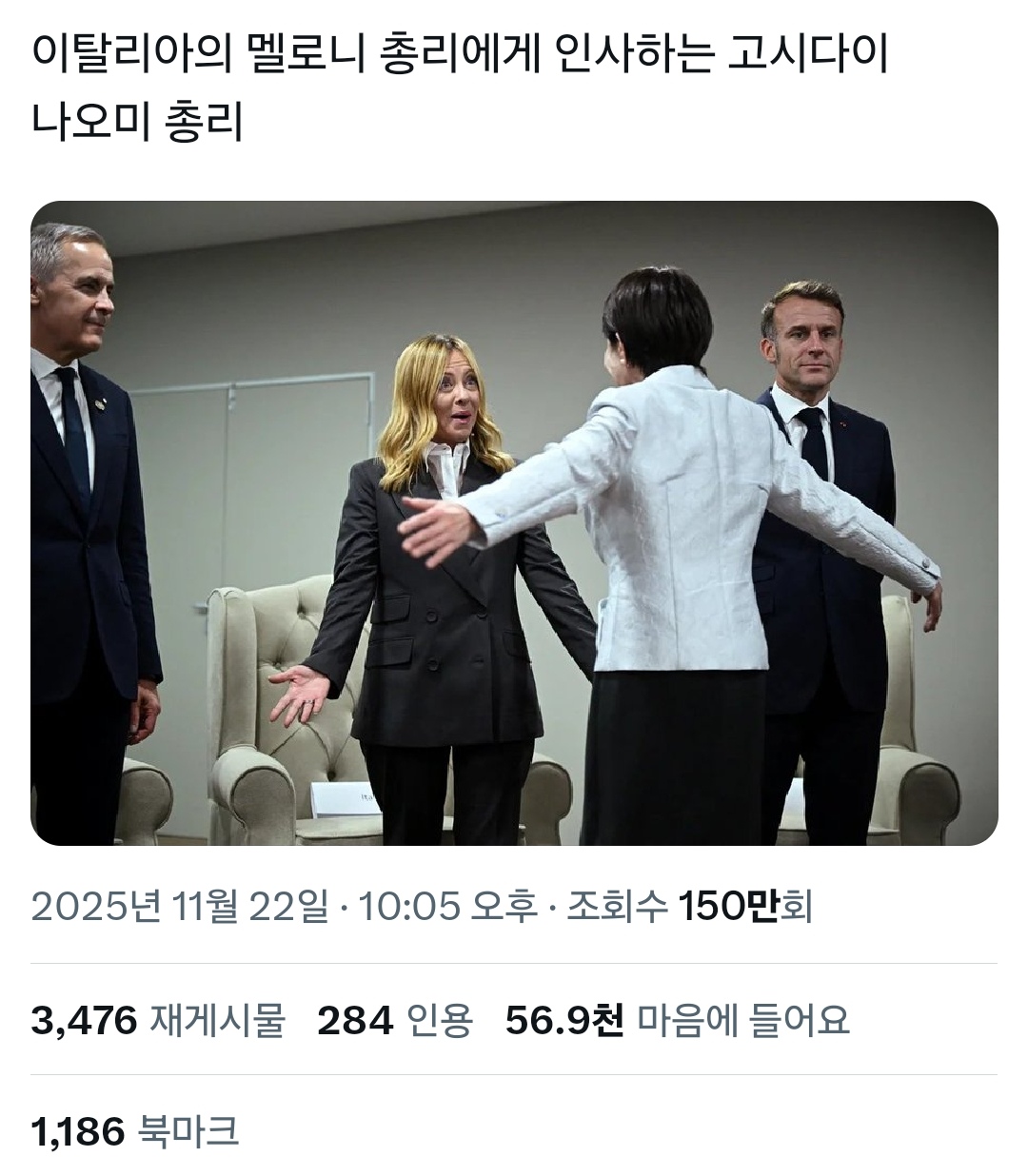Click the 북마크 bookmarks label
This screenshot has height=1176, width=1028.
tap(188, 1131)
